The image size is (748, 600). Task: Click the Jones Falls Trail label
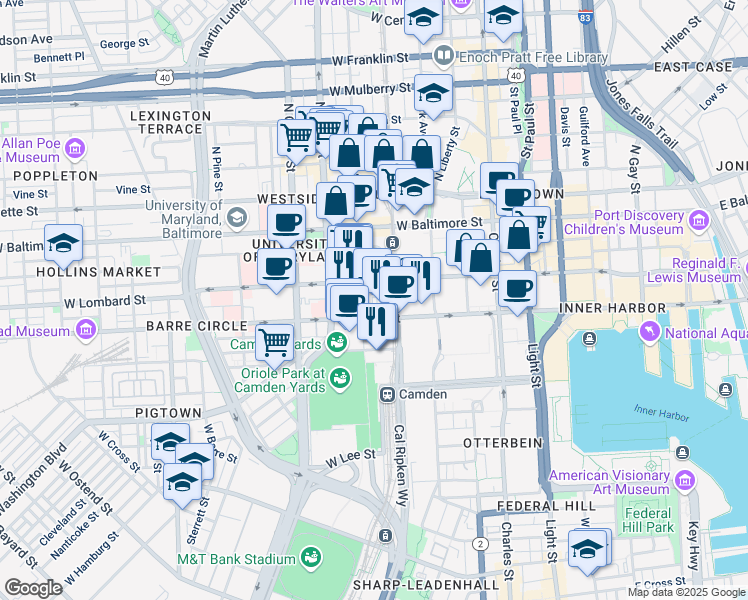642,113
